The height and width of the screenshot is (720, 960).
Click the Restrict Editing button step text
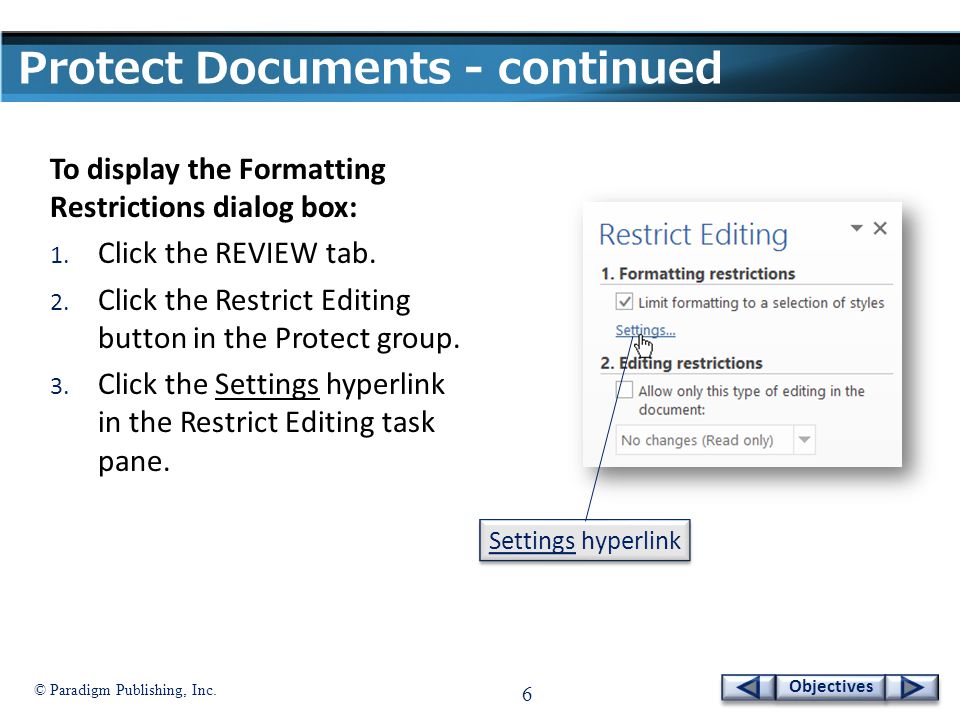279,319
